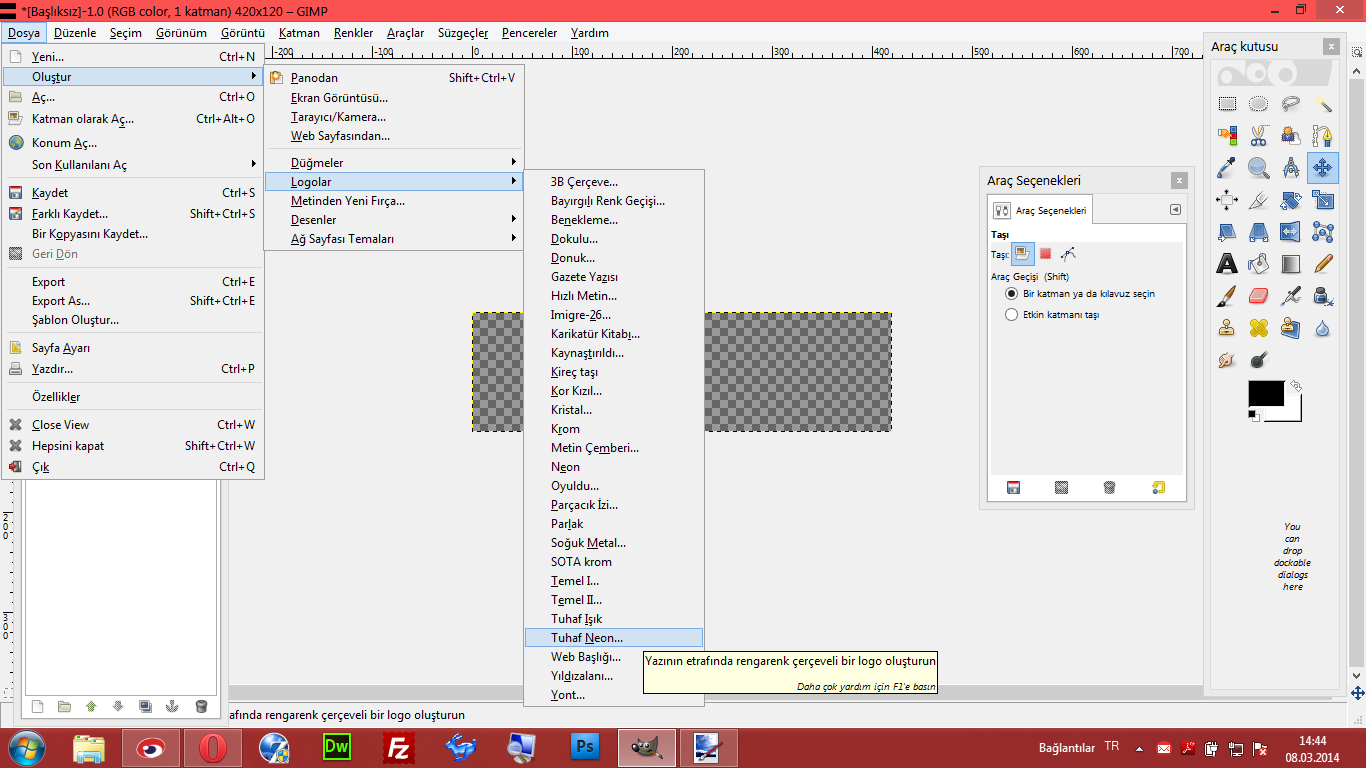Image resolution: width=1366 pixels, height=768 pixels.
Task: Open the Katman menu
Action: 299,33
